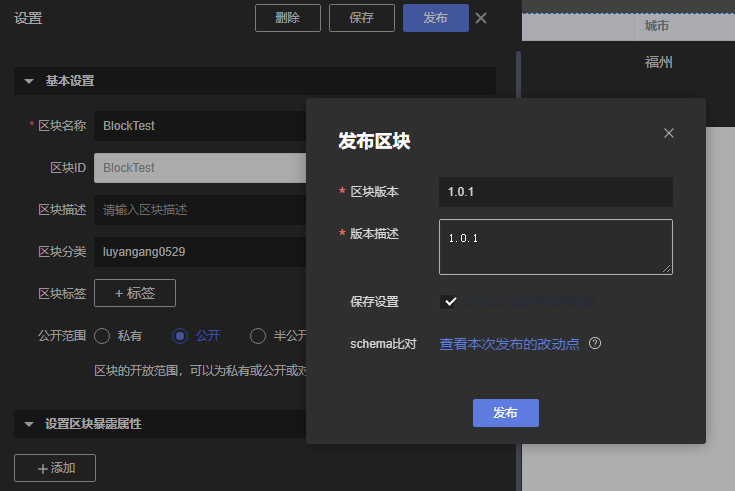This screenshot has width=735, height=491.
Task: Focus the 区块版本 input field
Action: (x=555, y=192)
